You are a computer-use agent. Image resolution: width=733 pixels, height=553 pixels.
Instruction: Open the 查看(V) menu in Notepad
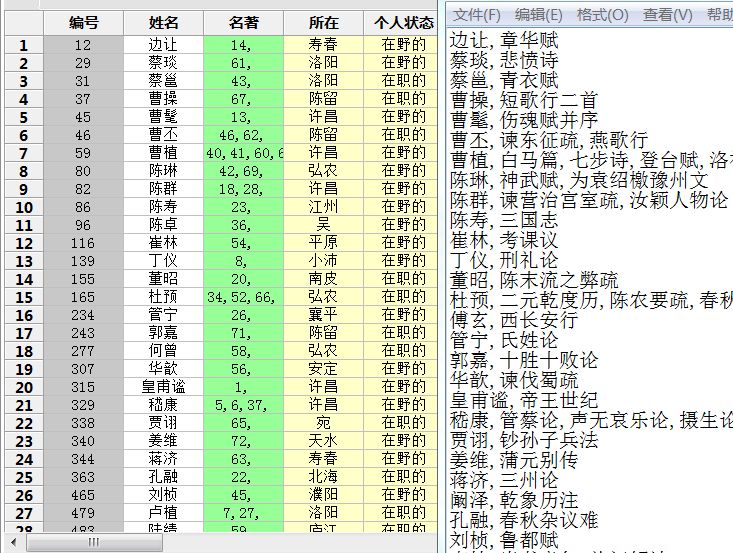point(667,15)
